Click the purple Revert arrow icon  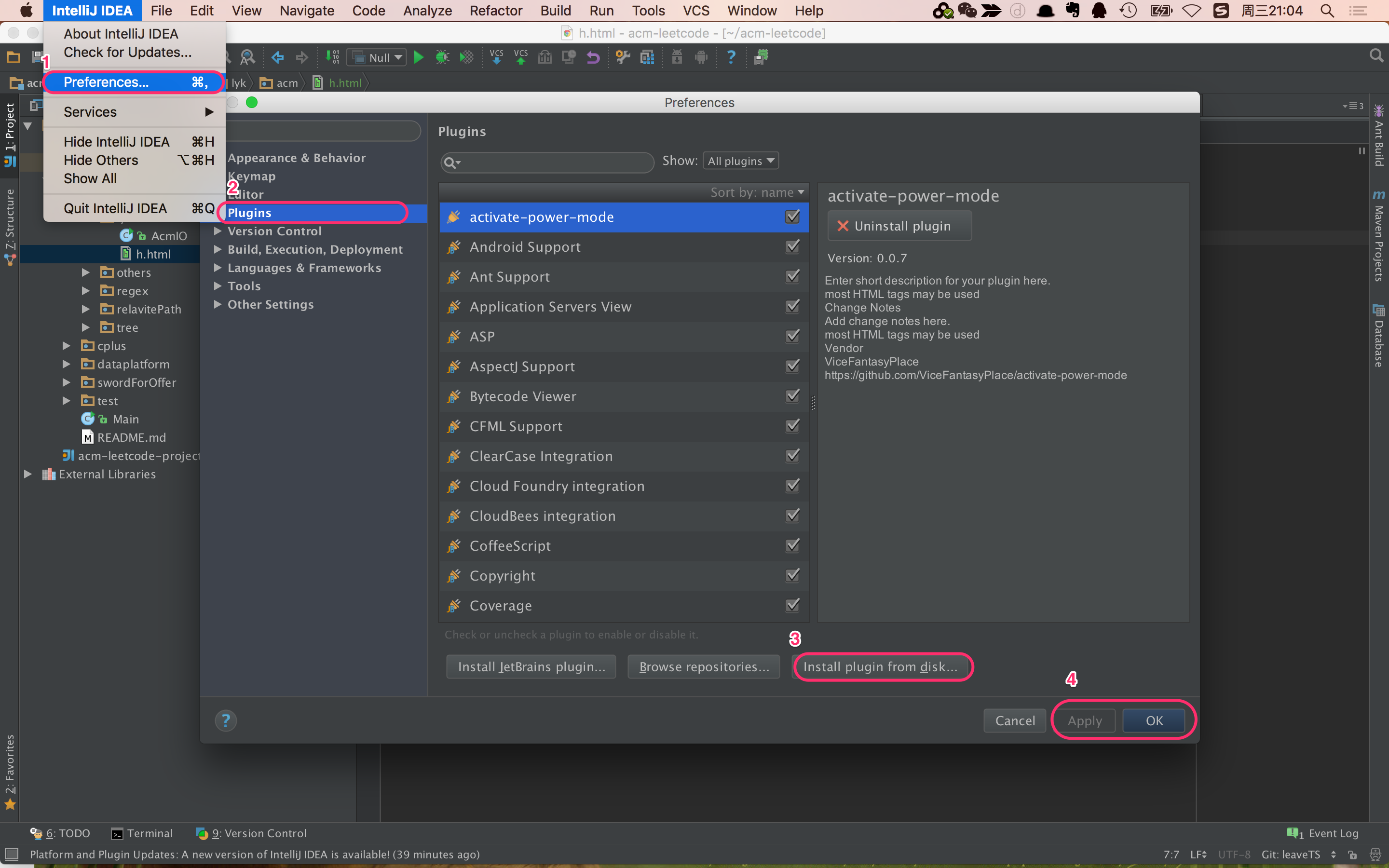coord(593,57)
